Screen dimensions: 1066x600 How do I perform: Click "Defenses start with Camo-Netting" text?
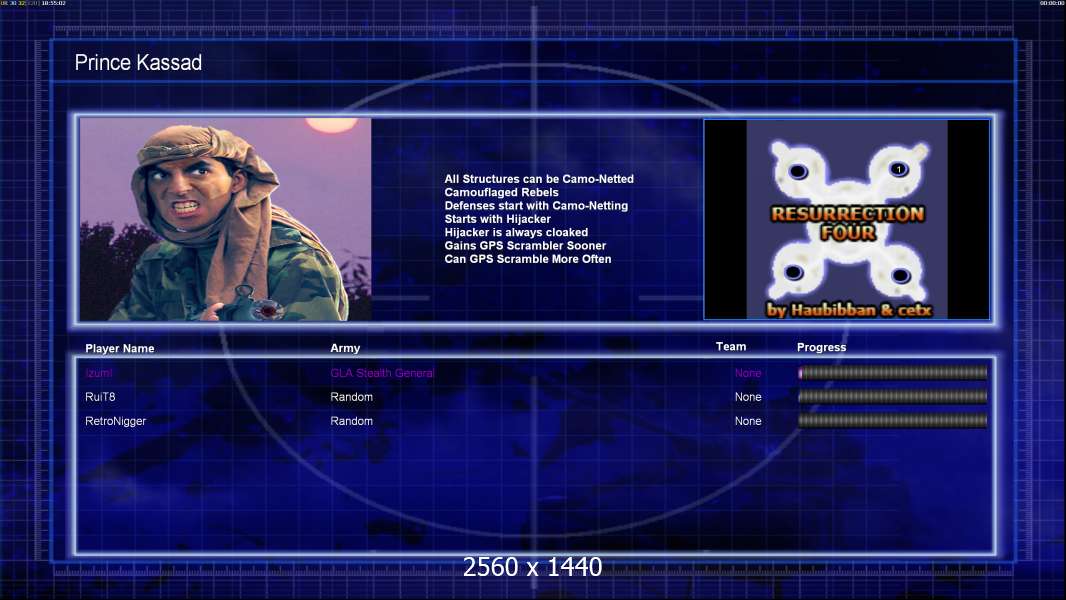point(536,205)
